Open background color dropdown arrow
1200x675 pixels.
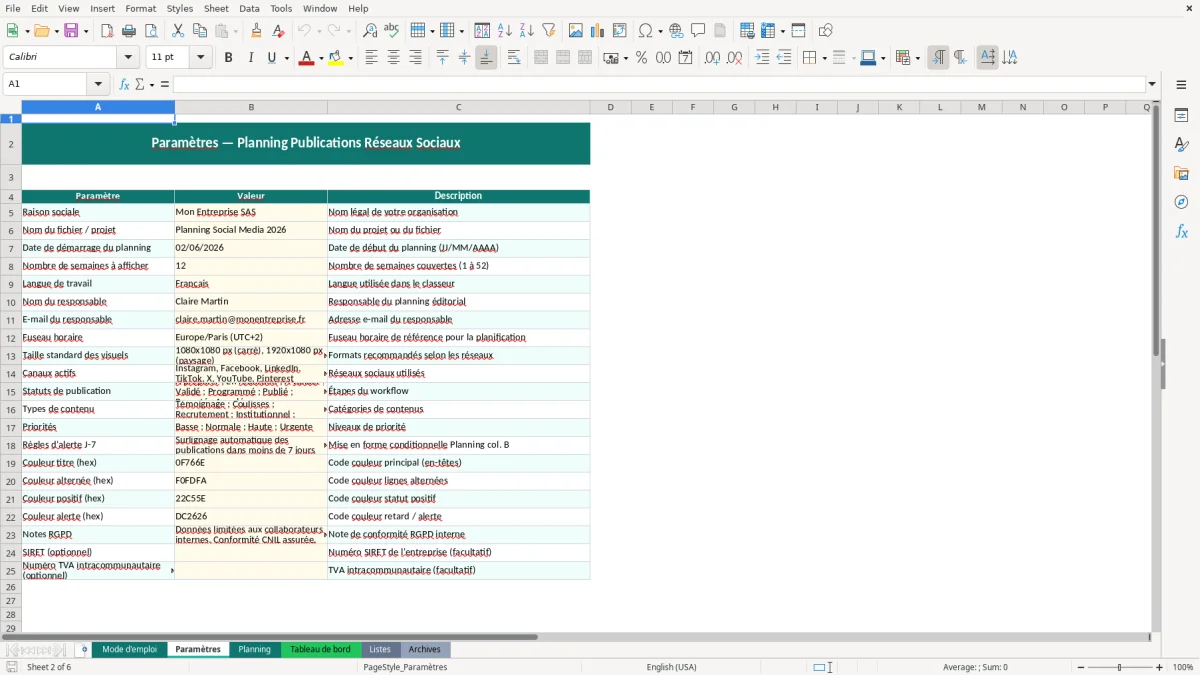(x=351, y=58)
